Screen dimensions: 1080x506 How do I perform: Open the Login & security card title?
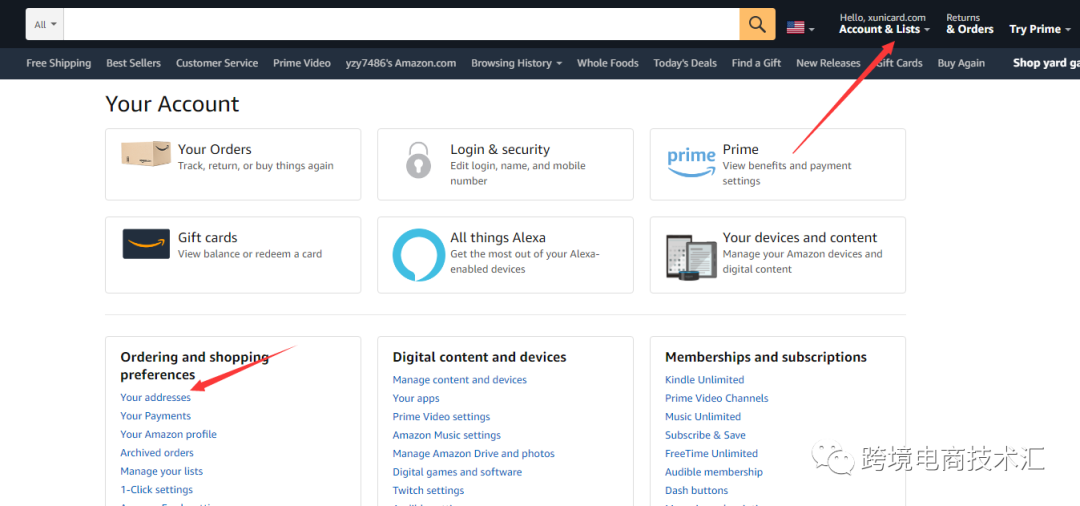tap(500, 149)
